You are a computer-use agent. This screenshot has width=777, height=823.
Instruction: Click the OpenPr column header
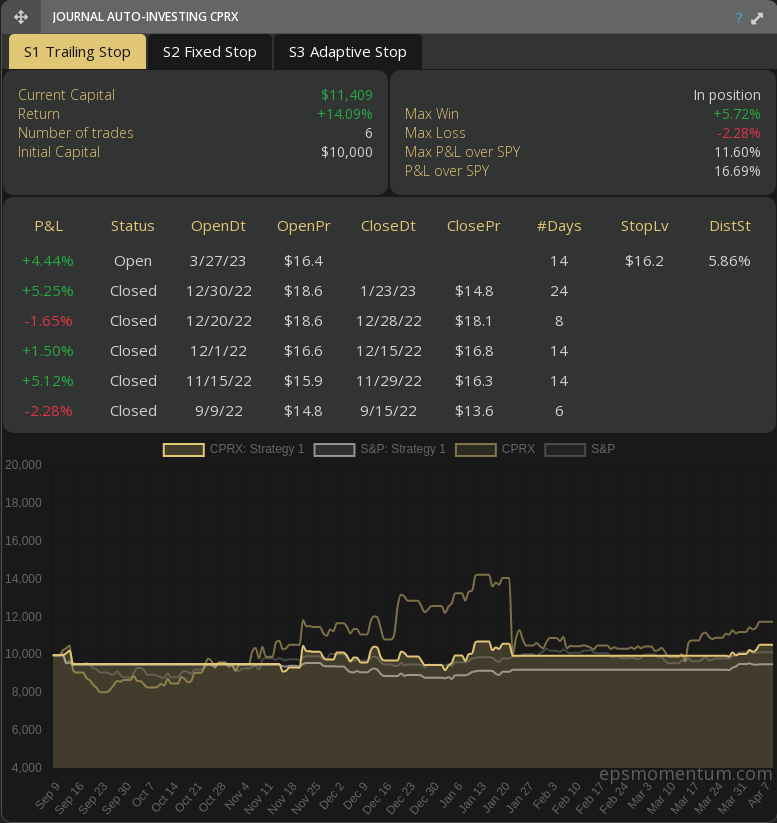303,226
